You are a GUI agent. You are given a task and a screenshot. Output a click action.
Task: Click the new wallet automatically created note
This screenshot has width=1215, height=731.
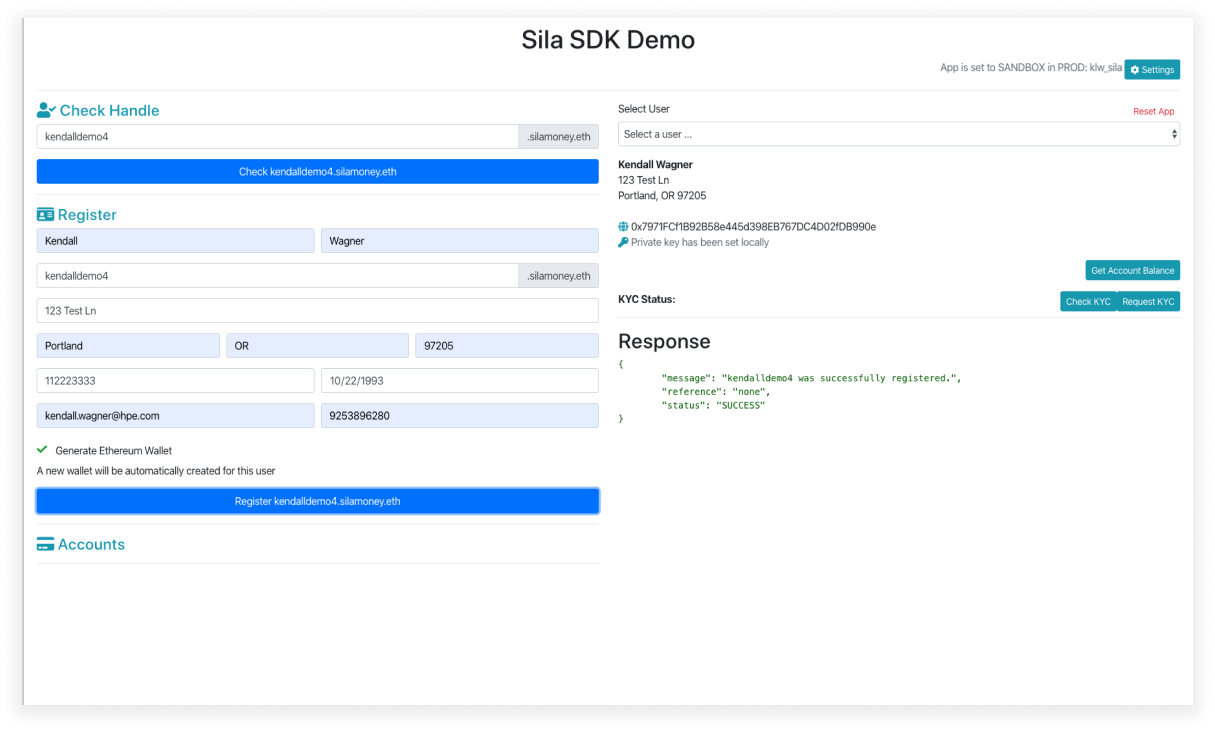point(156,471)
